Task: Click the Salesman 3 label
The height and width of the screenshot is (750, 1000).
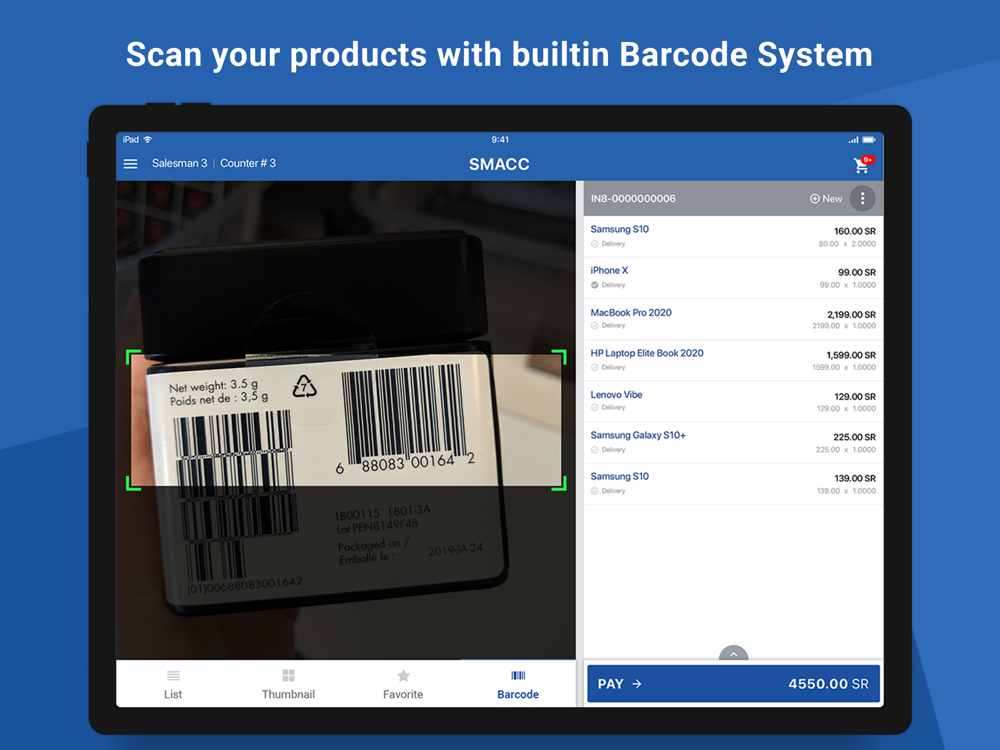Action: coord(179,163)
